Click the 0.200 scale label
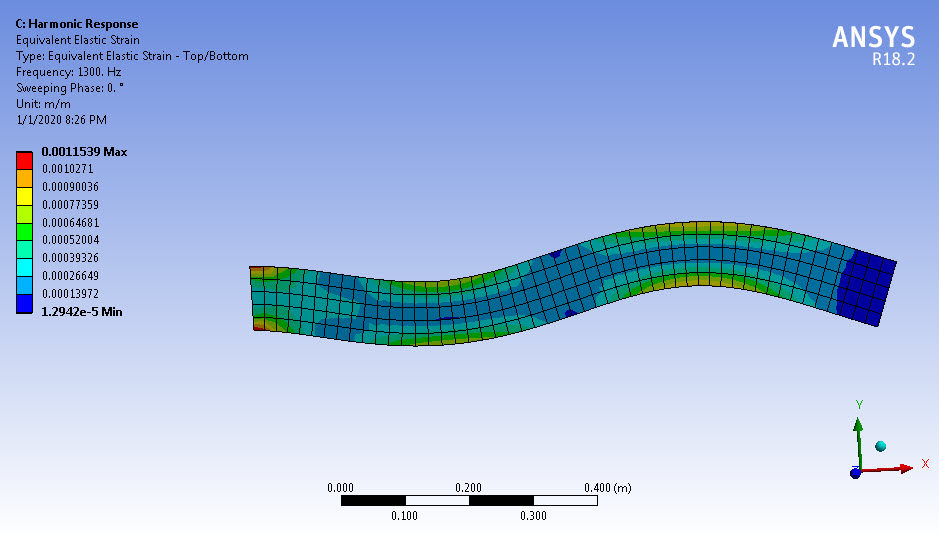The image size is (939, 540). tap(468, 488)
